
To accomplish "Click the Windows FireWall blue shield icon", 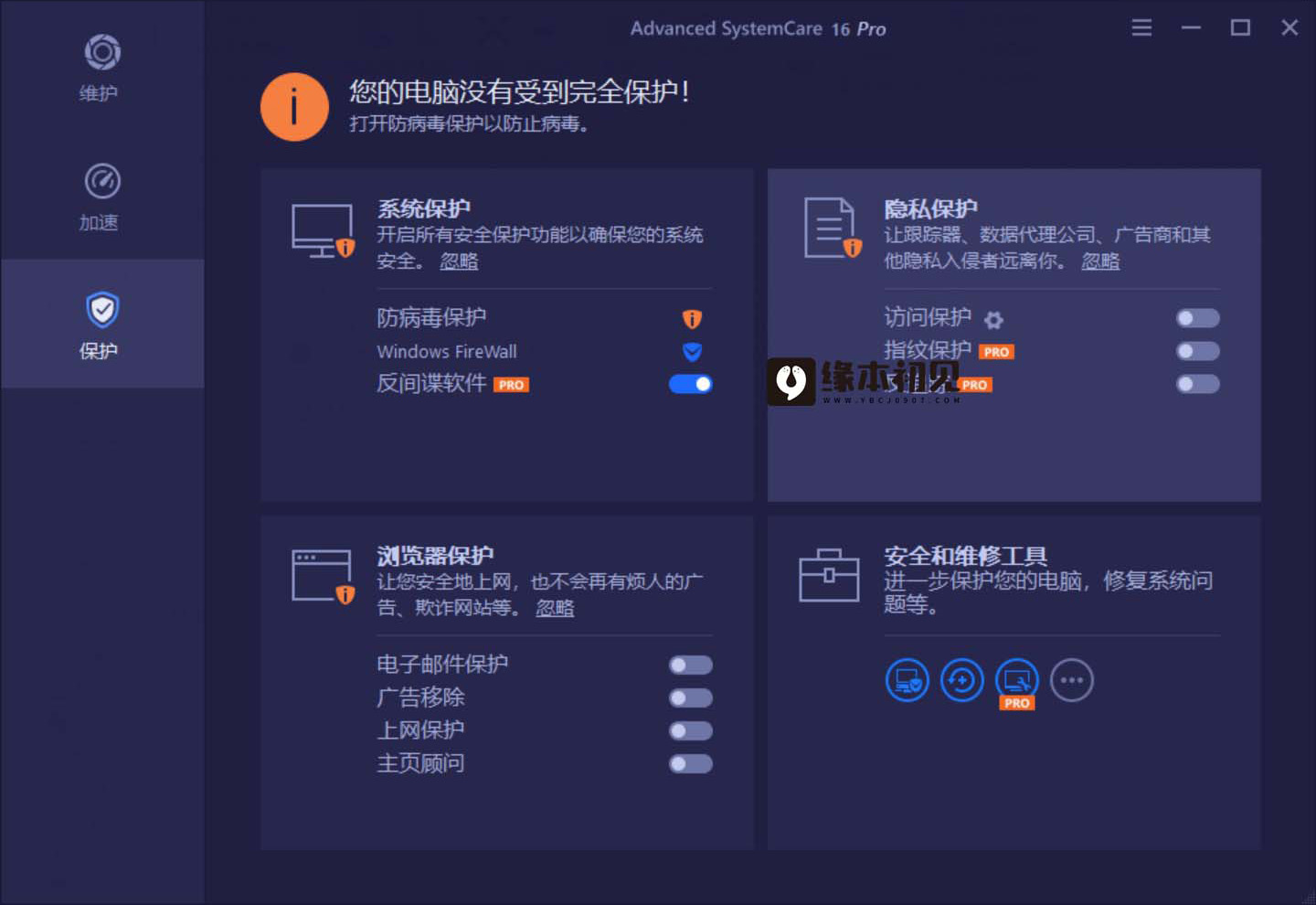I will click(x=692, y=351).
